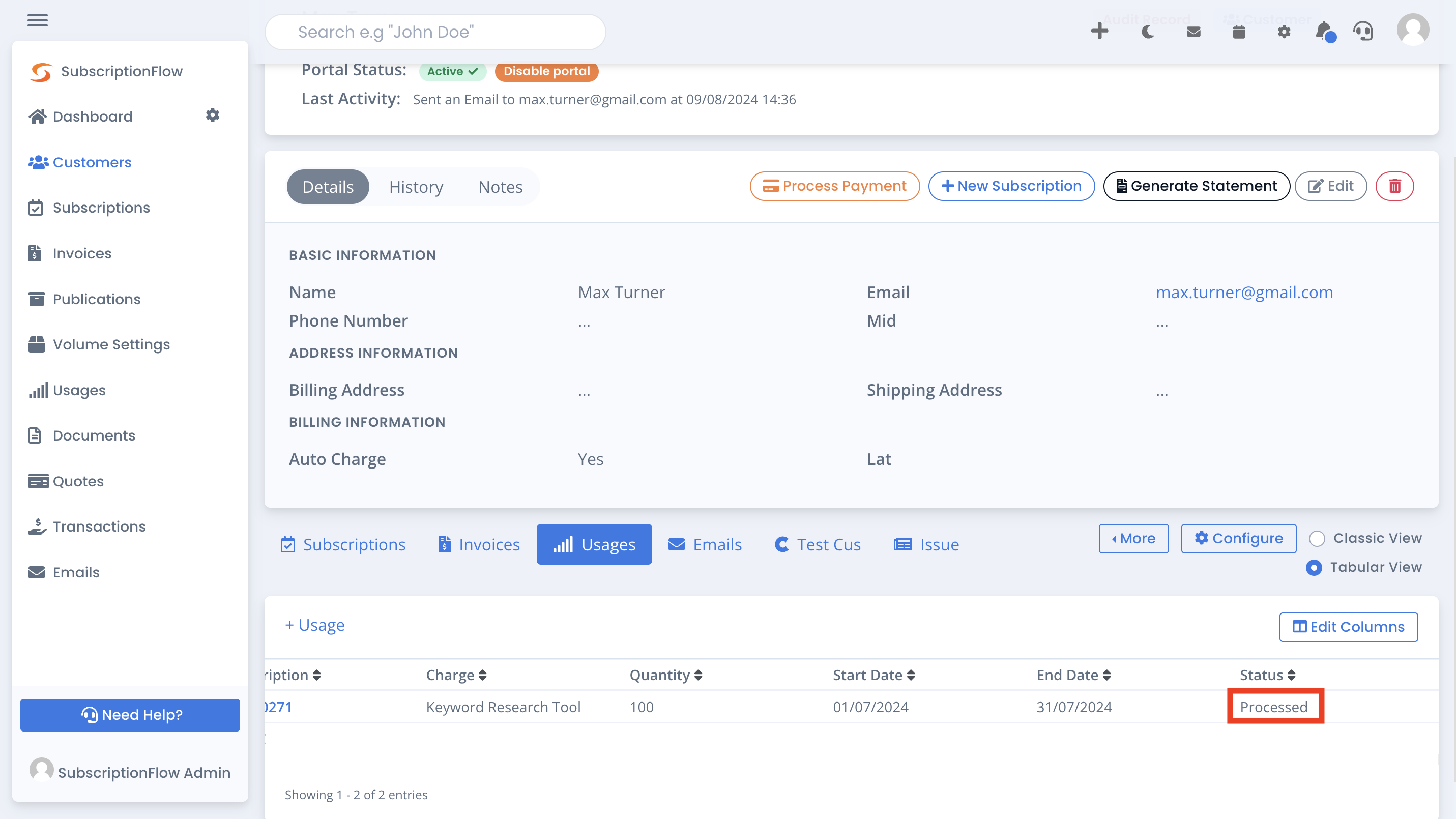This screenshot has height=819, width=1456.
Task: Switch to the History tab
Action: 416,187
